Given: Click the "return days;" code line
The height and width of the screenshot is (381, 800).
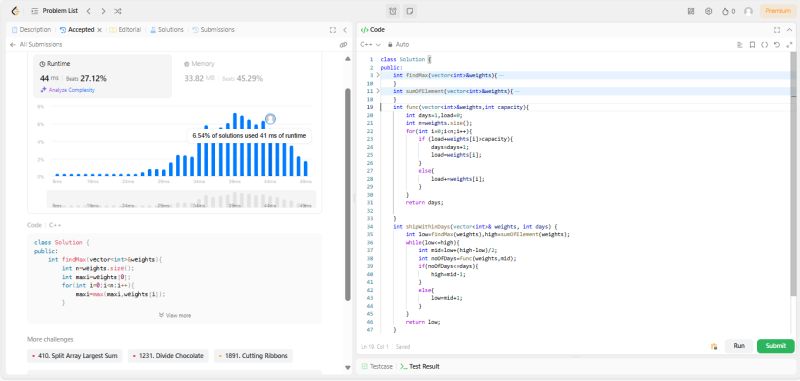Looking at the screenshot, I should 424,202.
